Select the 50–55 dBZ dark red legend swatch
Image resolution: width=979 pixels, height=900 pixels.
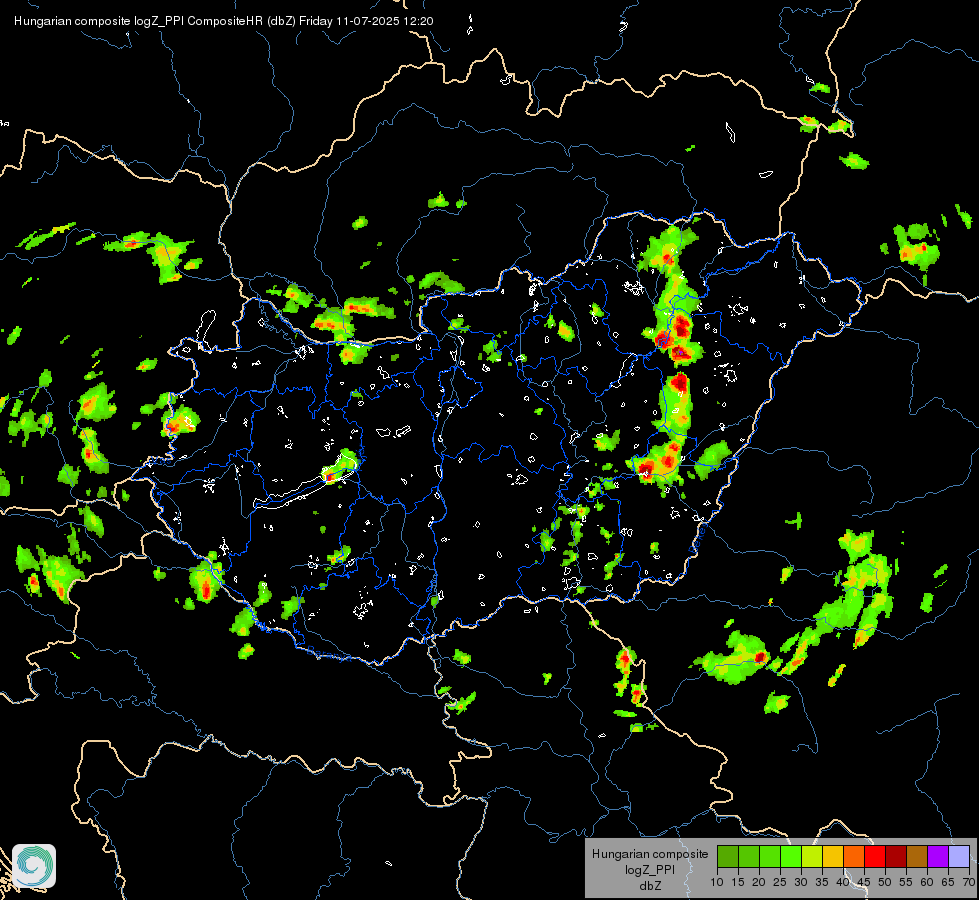[896, 856]
